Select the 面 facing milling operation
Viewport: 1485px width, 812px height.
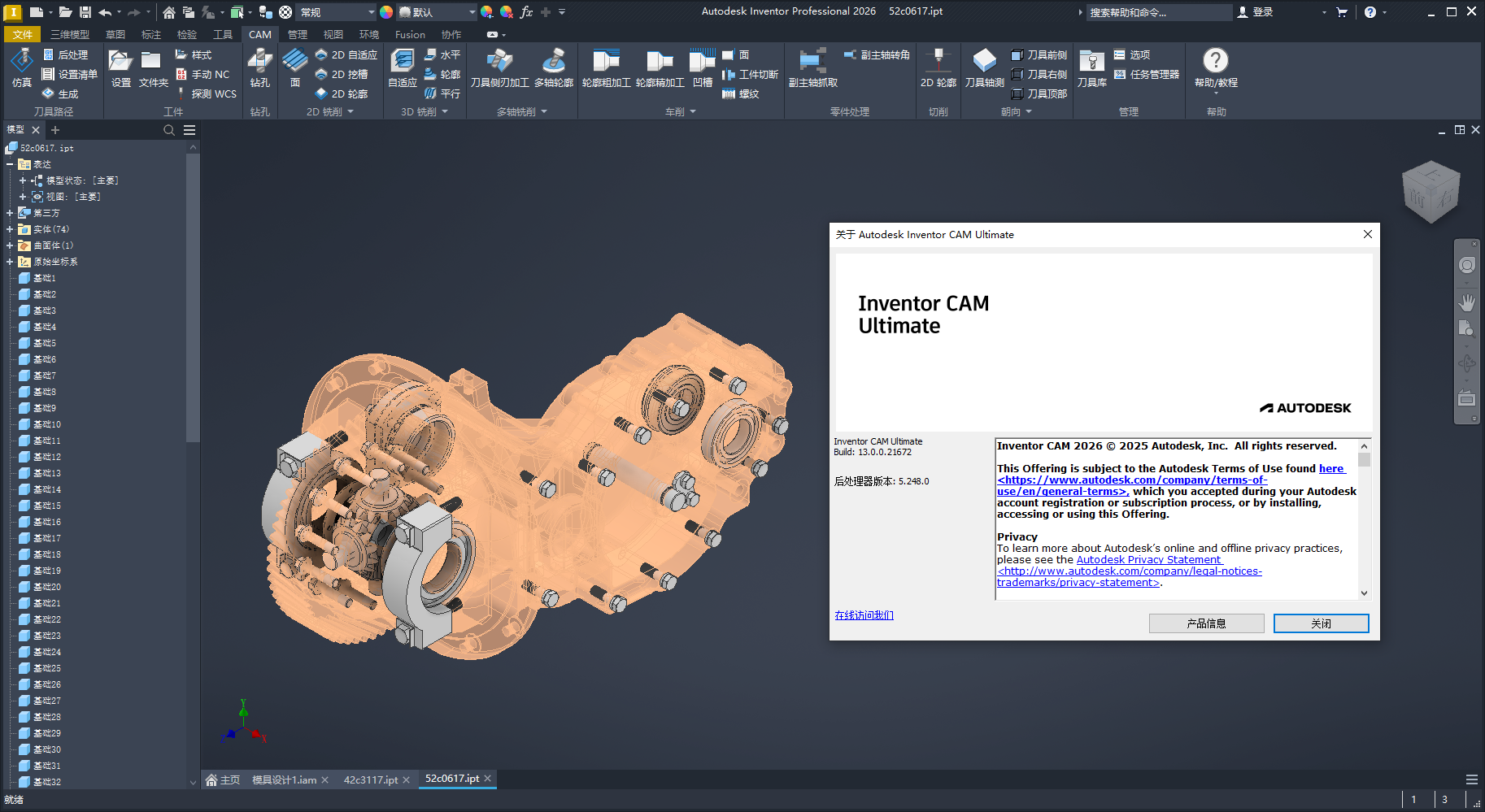pos(295,67)
